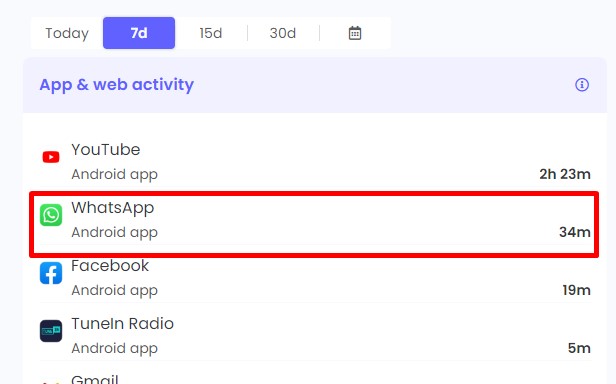This screenshot has width=616, height=384.
Task: Click the App & web activity heading
Action: pyautogui.click(x=117, y=85)
